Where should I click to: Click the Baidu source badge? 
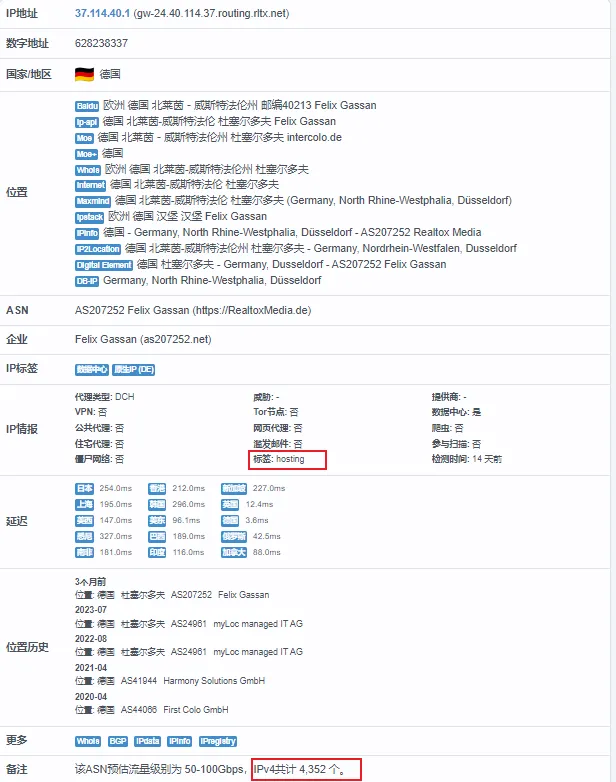pos(88,106)
